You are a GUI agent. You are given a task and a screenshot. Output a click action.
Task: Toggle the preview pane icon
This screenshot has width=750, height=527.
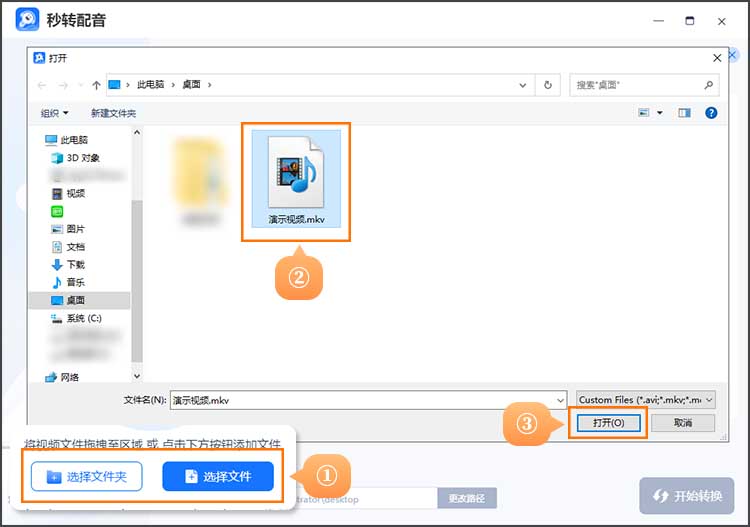pos(685,113)
